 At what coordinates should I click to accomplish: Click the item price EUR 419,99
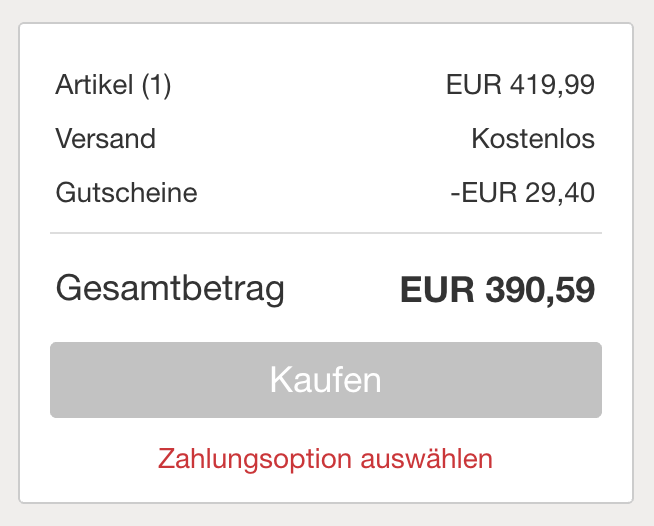pos(520,85)
